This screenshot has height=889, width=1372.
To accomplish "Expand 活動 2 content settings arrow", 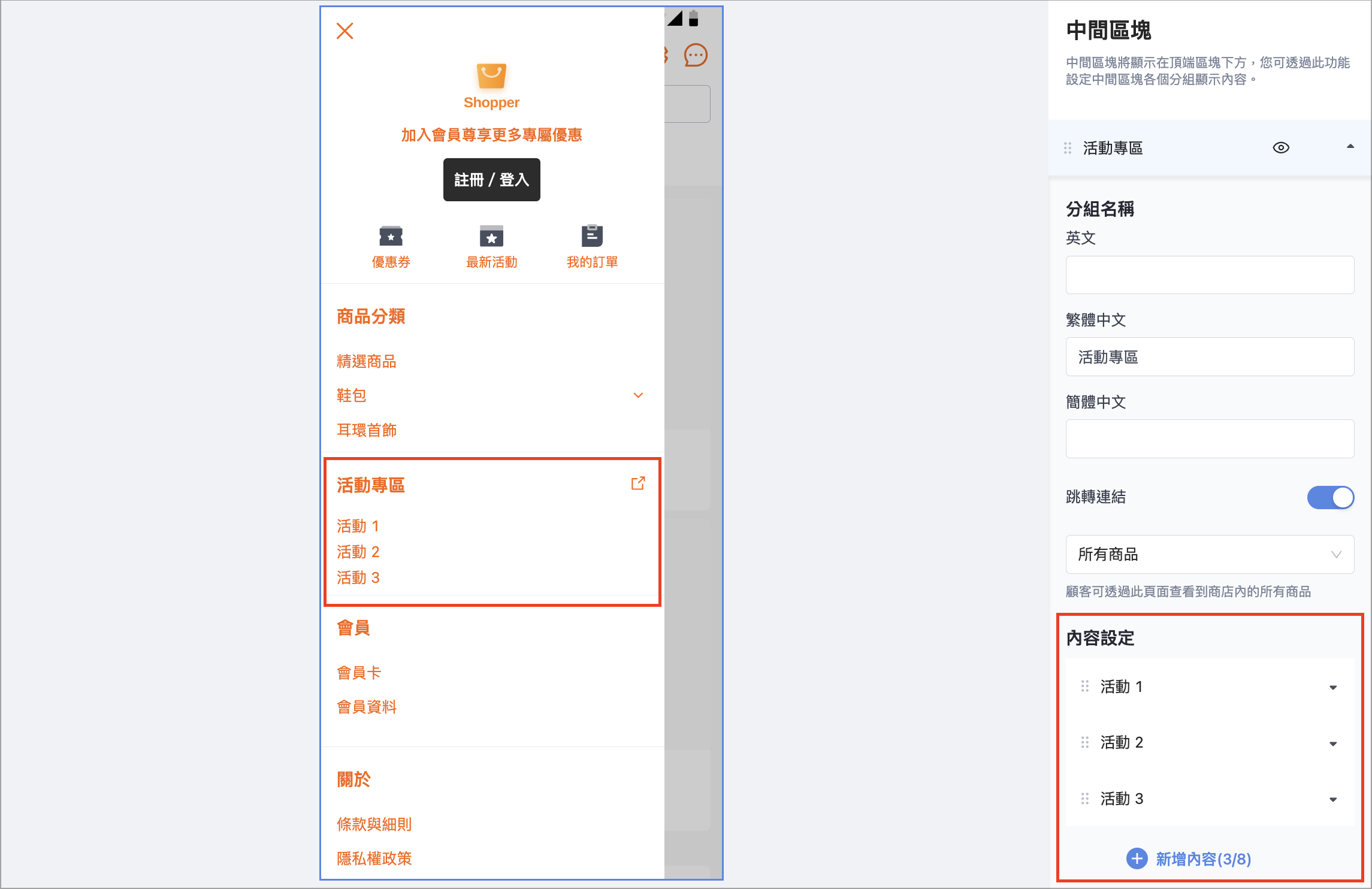I will tap(1333, 743).
